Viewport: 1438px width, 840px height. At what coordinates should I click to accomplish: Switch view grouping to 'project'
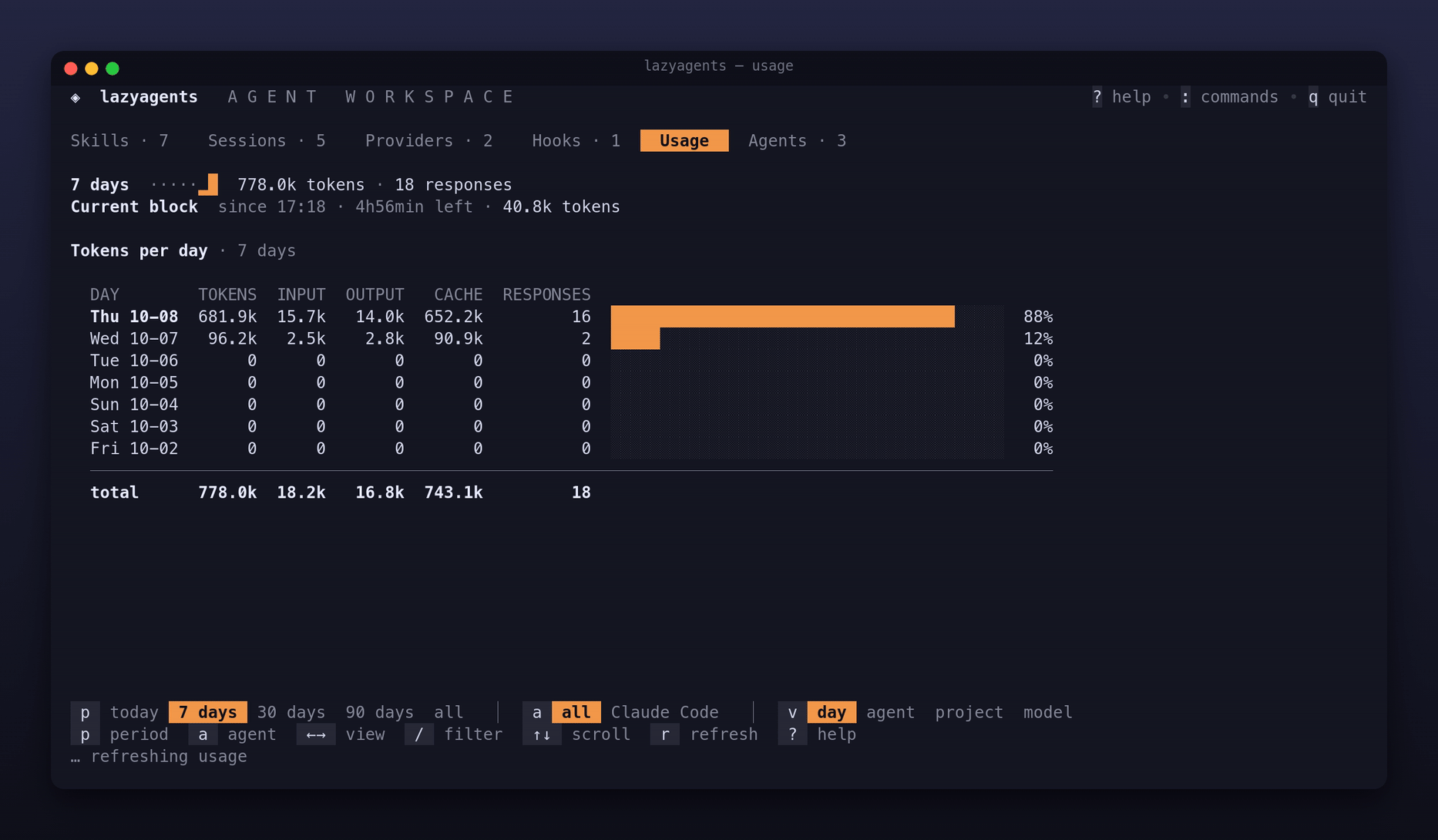pyautogui.click(x=969, y=712)
